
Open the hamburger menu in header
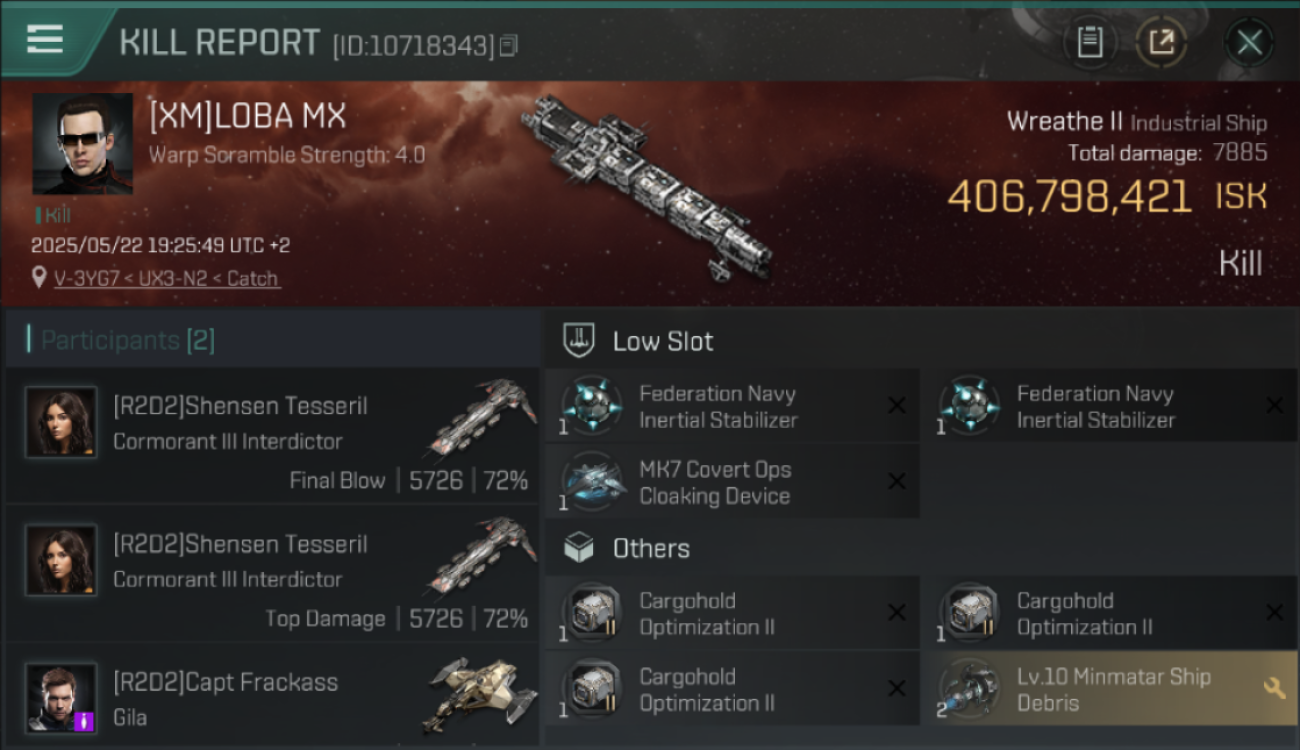point(45,40)
